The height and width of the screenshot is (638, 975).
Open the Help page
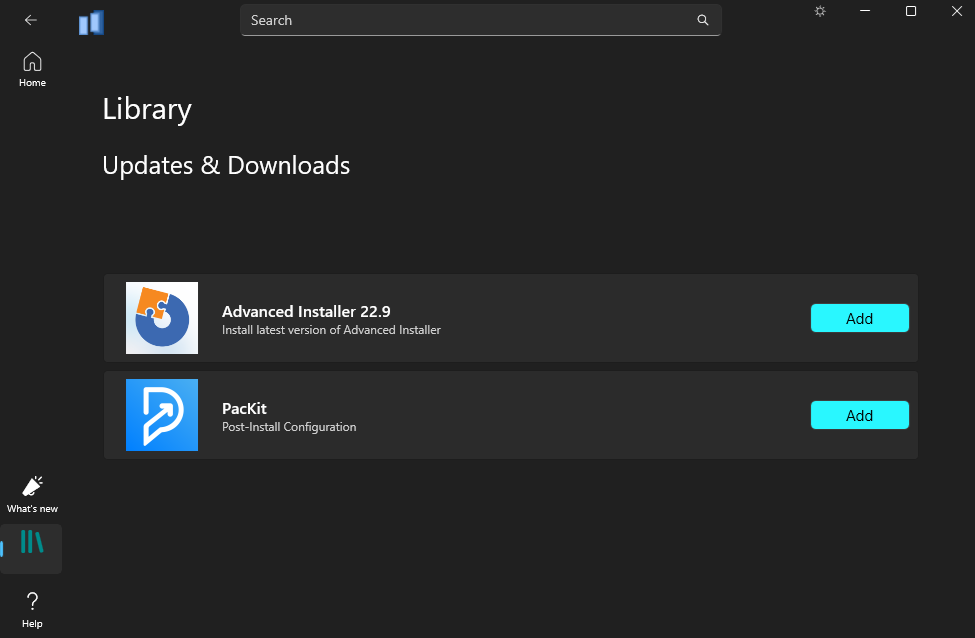(x=32, y=610)
